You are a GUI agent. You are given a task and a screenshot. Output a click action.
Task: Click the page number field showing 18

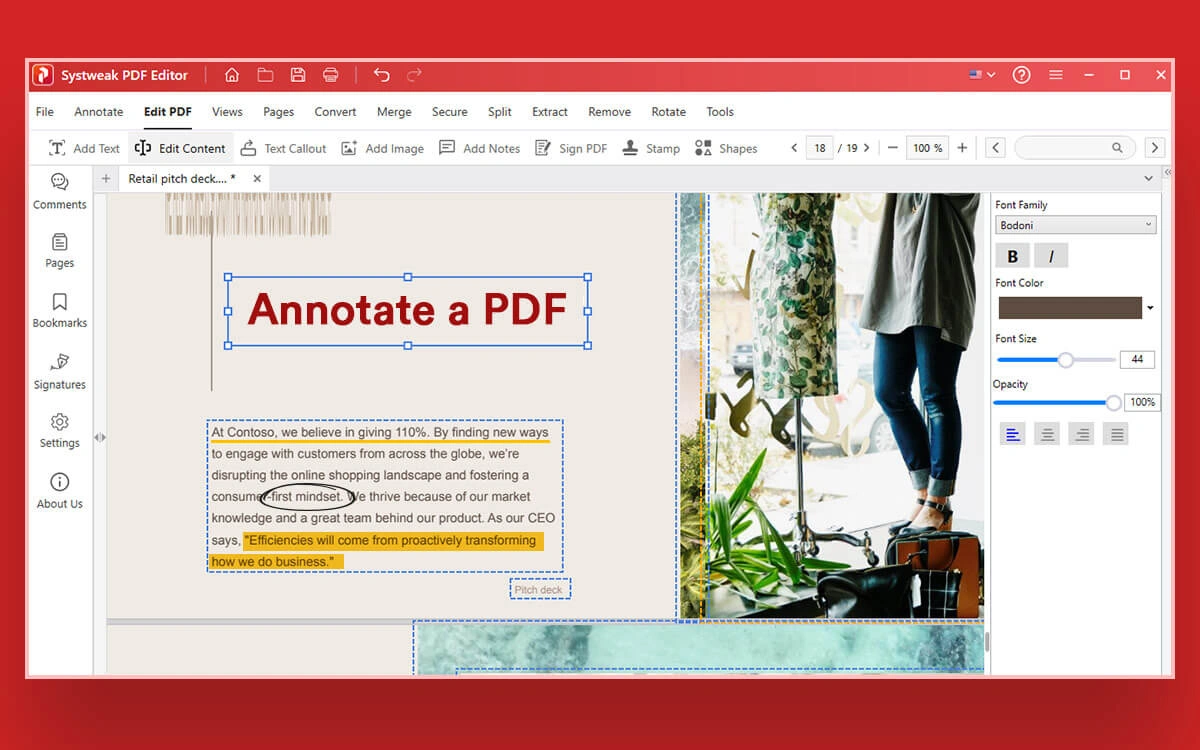point(820,148)
